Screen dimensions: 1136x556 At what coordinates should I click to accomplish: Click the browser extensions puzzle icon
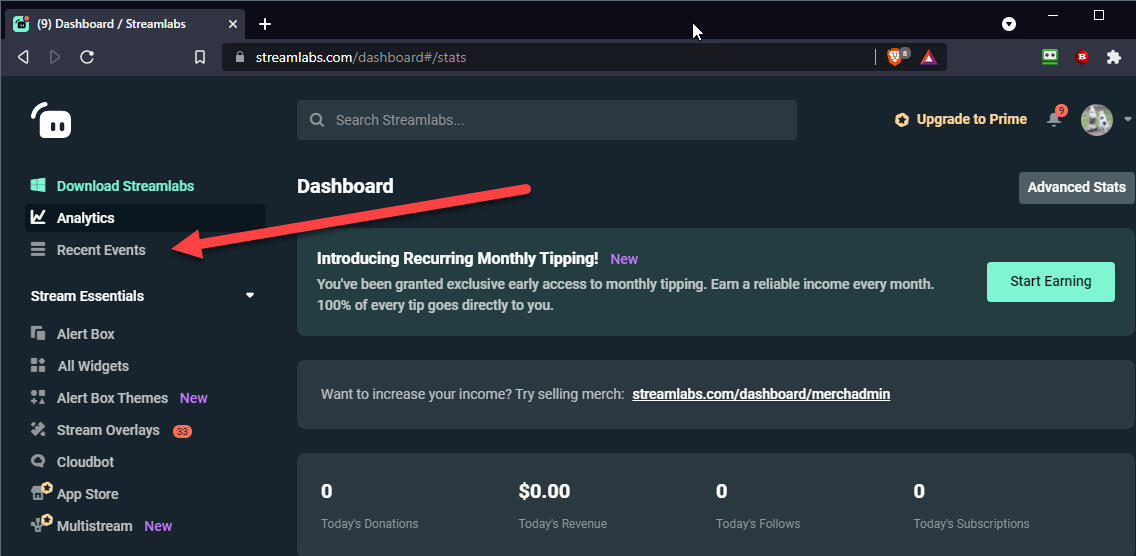click(x=1113, y=57)
